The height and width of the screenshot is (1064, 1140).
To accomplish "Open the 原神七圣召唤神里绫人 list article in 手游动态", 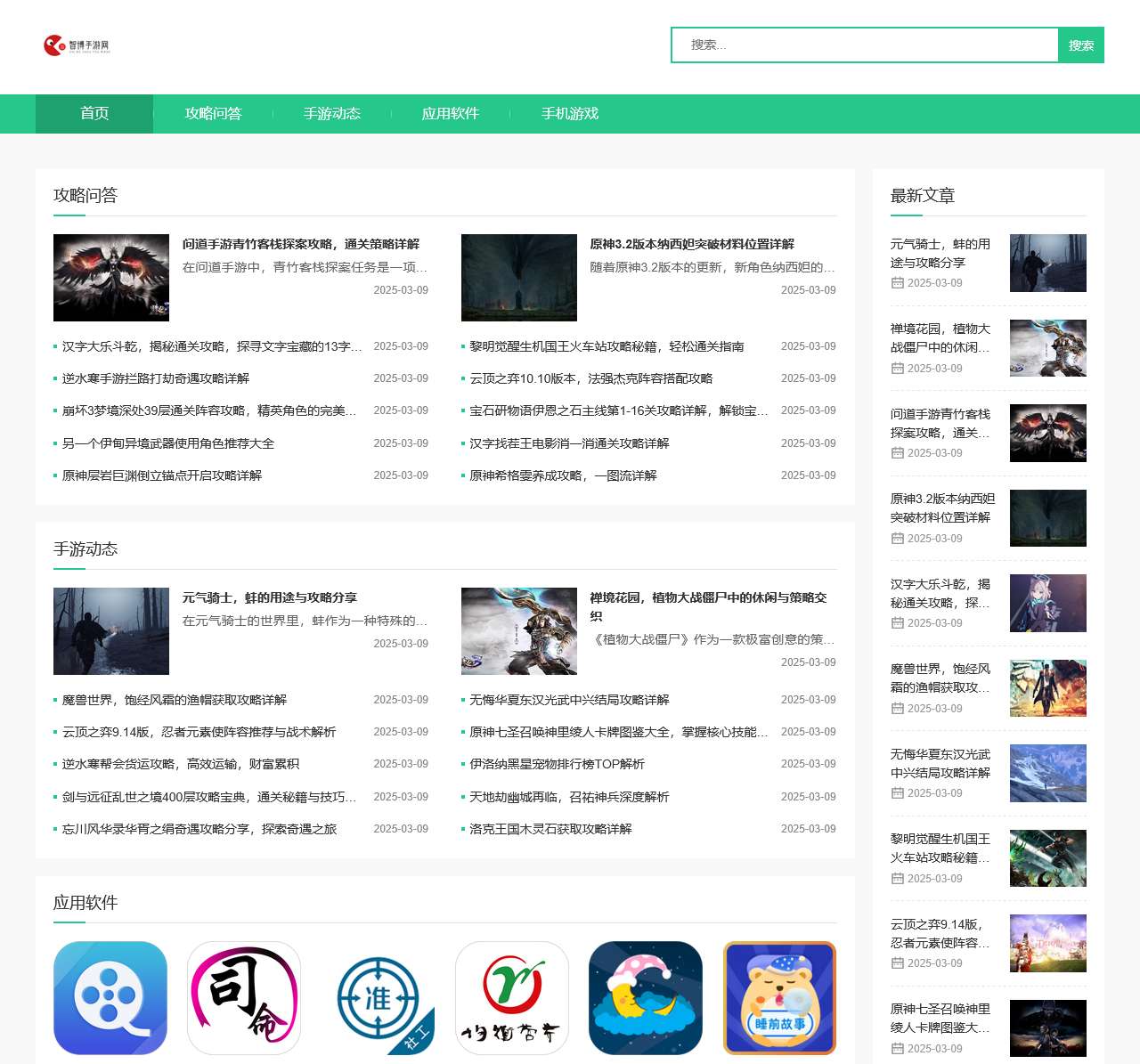I will [x=619, y=732].
